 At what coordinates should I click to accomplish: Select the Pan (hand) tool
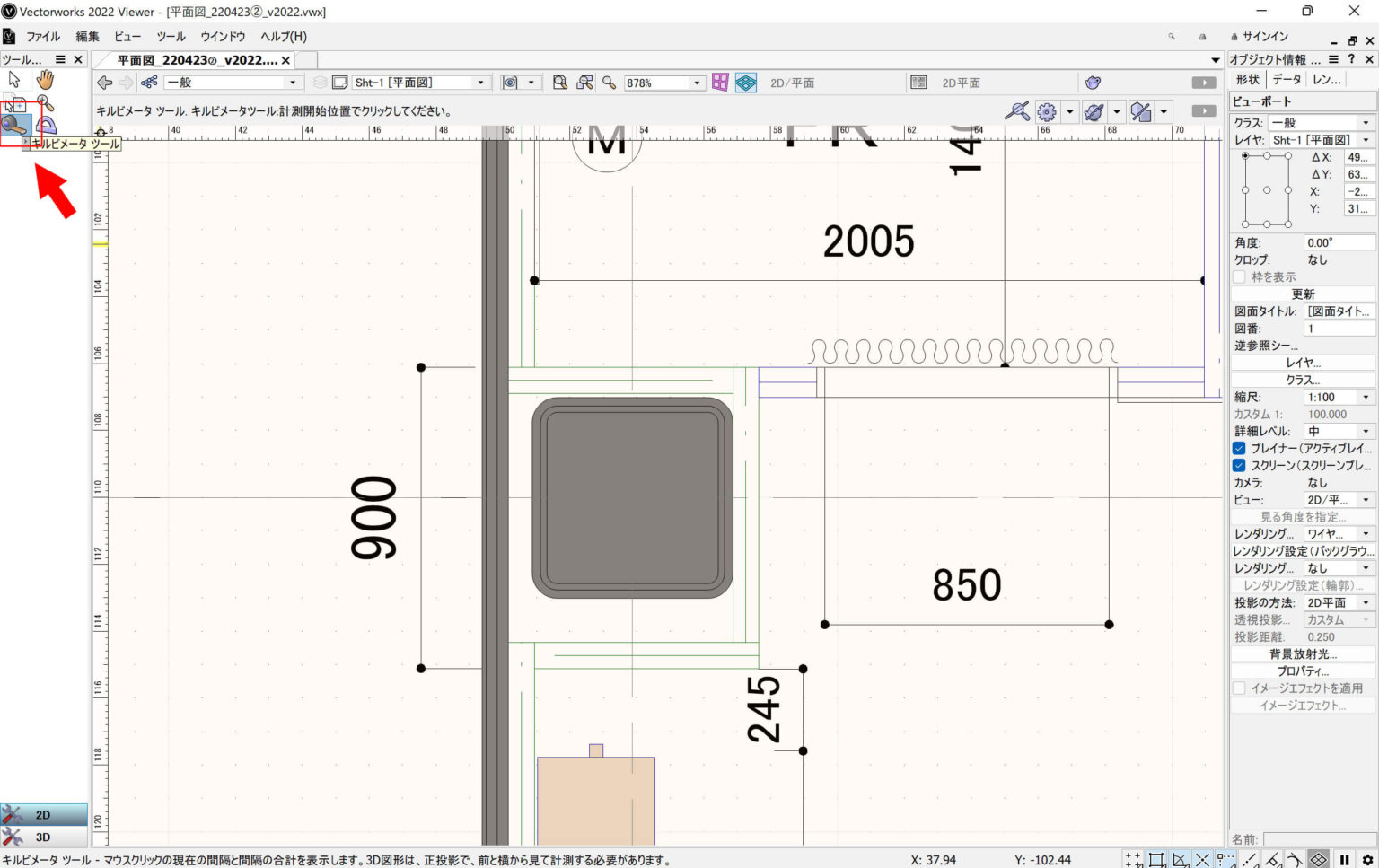pos(43,79)
